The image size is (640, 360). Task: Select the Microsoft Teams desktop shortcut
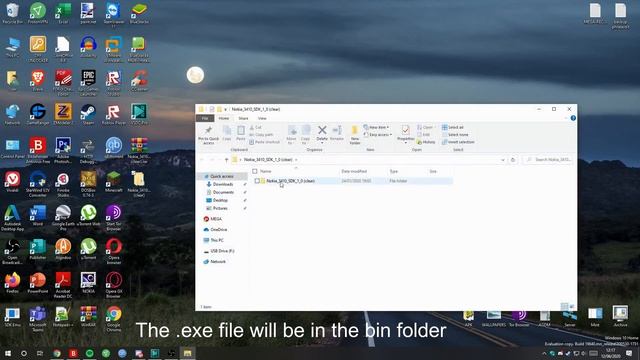(38, 319)
